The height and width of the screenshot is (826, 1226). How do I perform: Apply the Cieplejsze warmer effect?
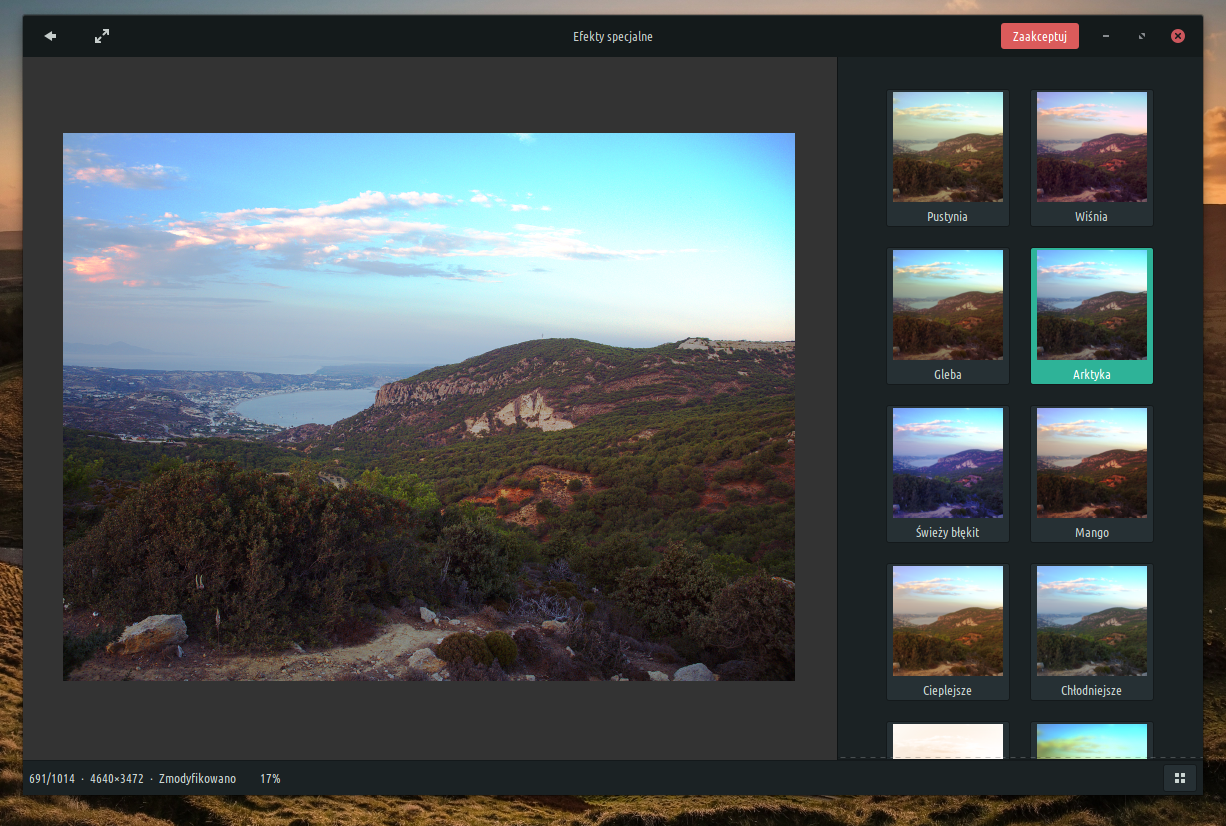(948, 632)
